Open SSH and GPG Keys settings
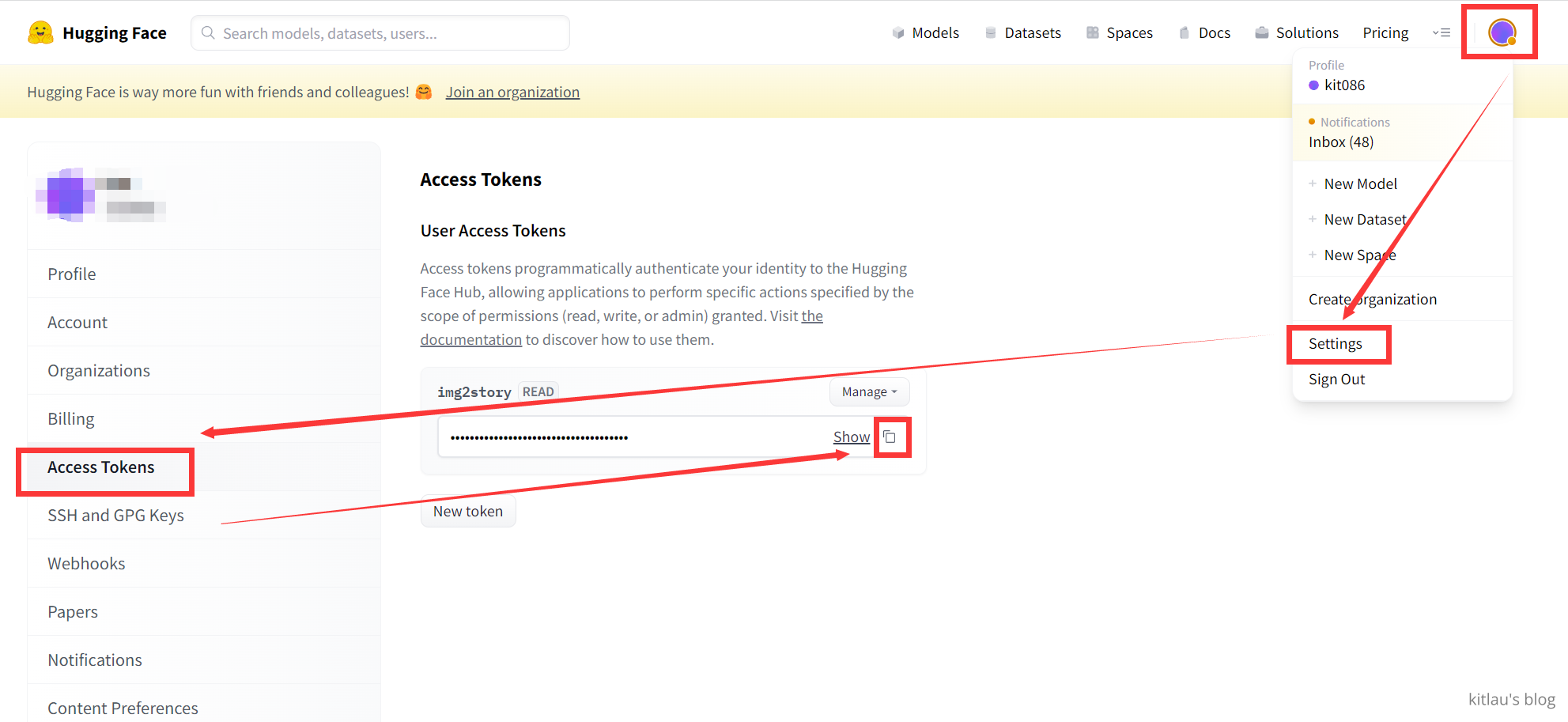This screenshot has height=722, width=1568. pyautogui.click(x=115, y=515)
